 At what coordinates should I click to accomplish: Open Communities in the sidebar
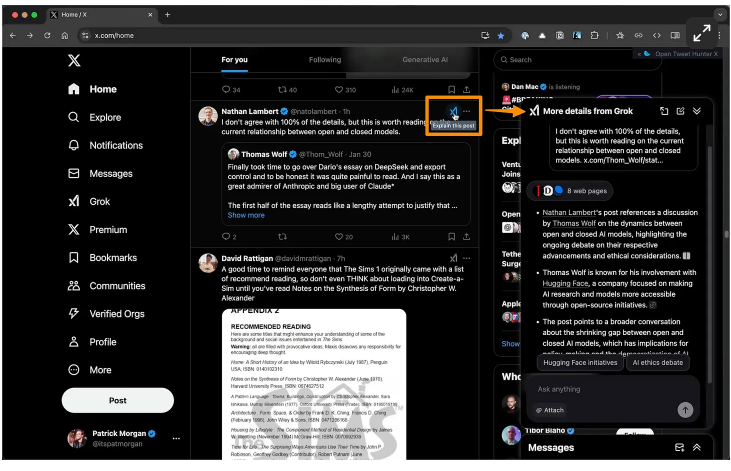106,286
